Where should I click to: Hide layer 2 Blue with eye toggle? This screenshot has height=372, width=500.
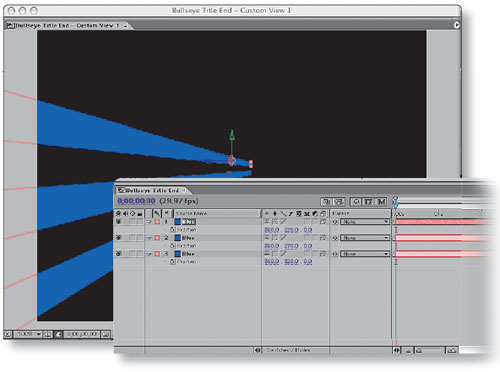[119, 238]
